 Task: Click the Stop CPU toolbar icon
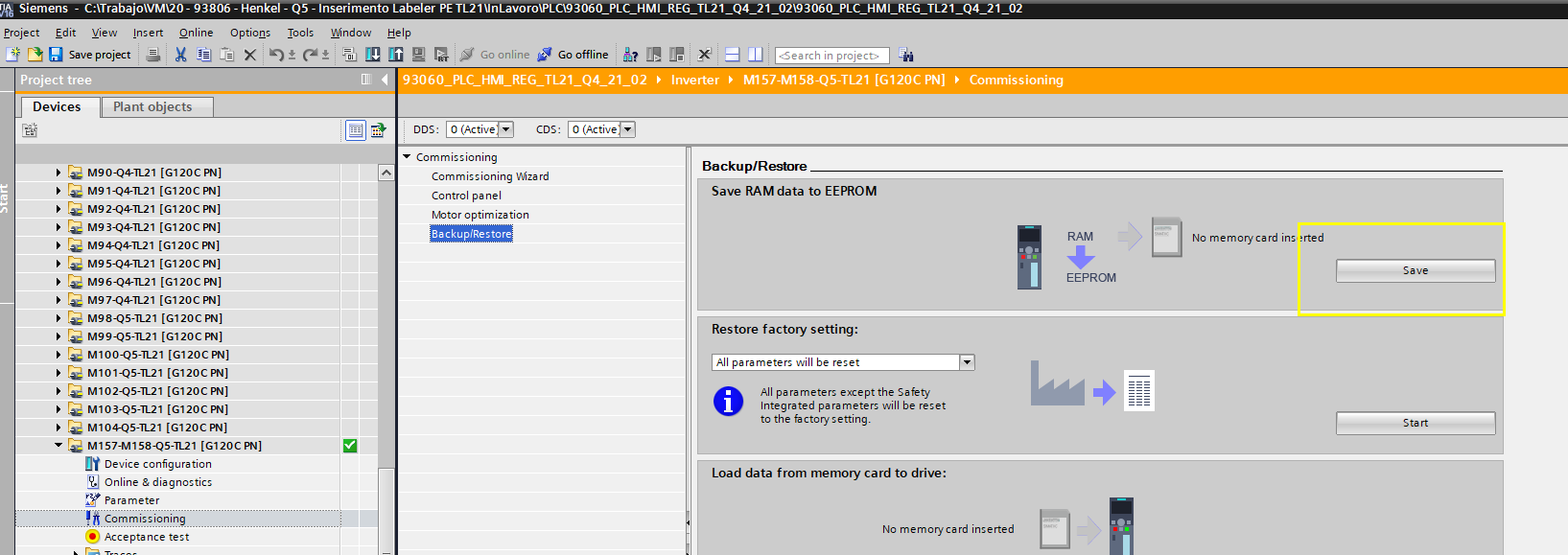pos(676,55)
